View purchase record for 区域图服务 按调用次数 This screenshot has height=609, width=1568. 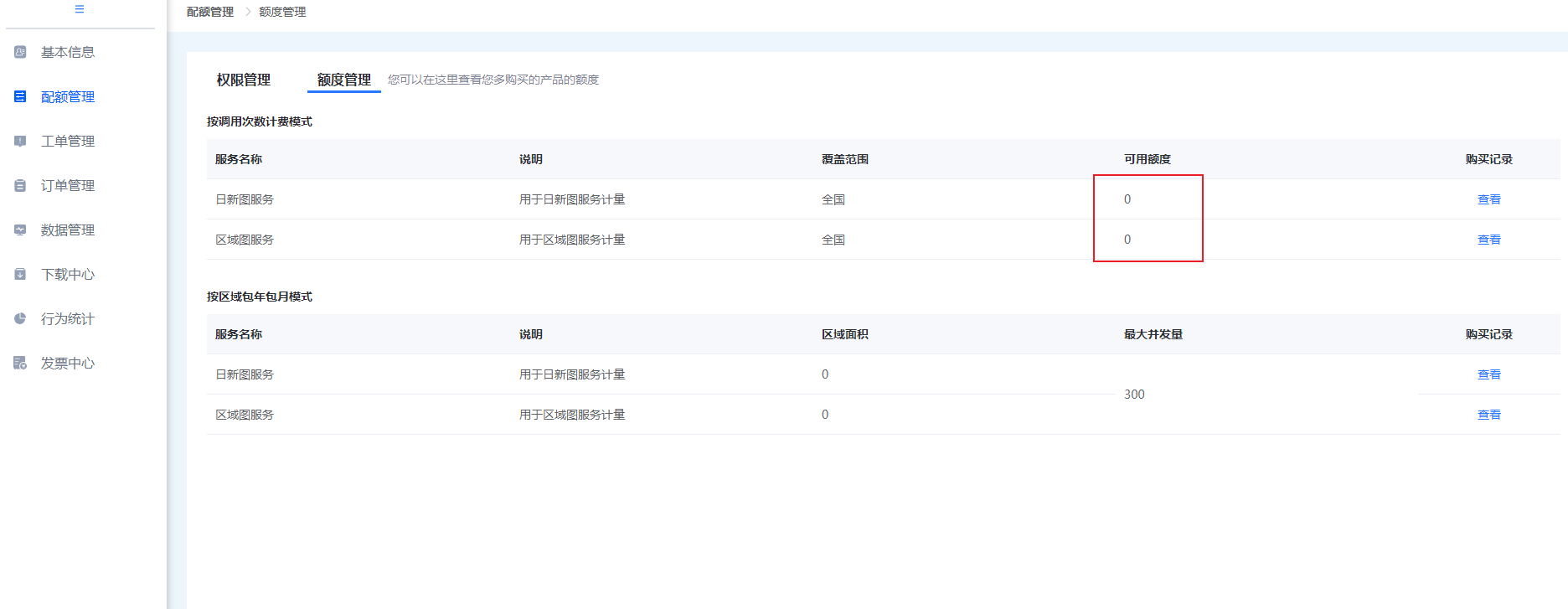coord(1489,240)
